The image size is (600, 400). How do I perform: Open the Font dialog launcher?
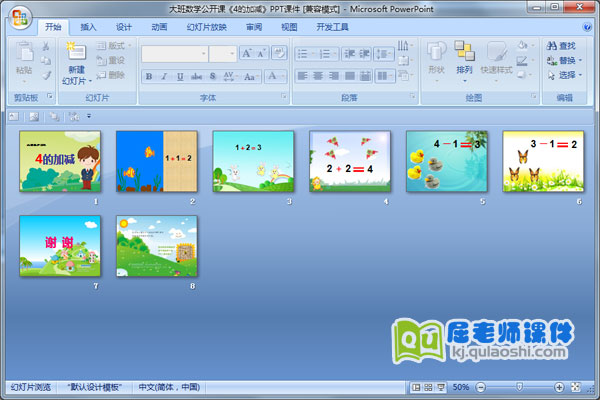point(284,96)
